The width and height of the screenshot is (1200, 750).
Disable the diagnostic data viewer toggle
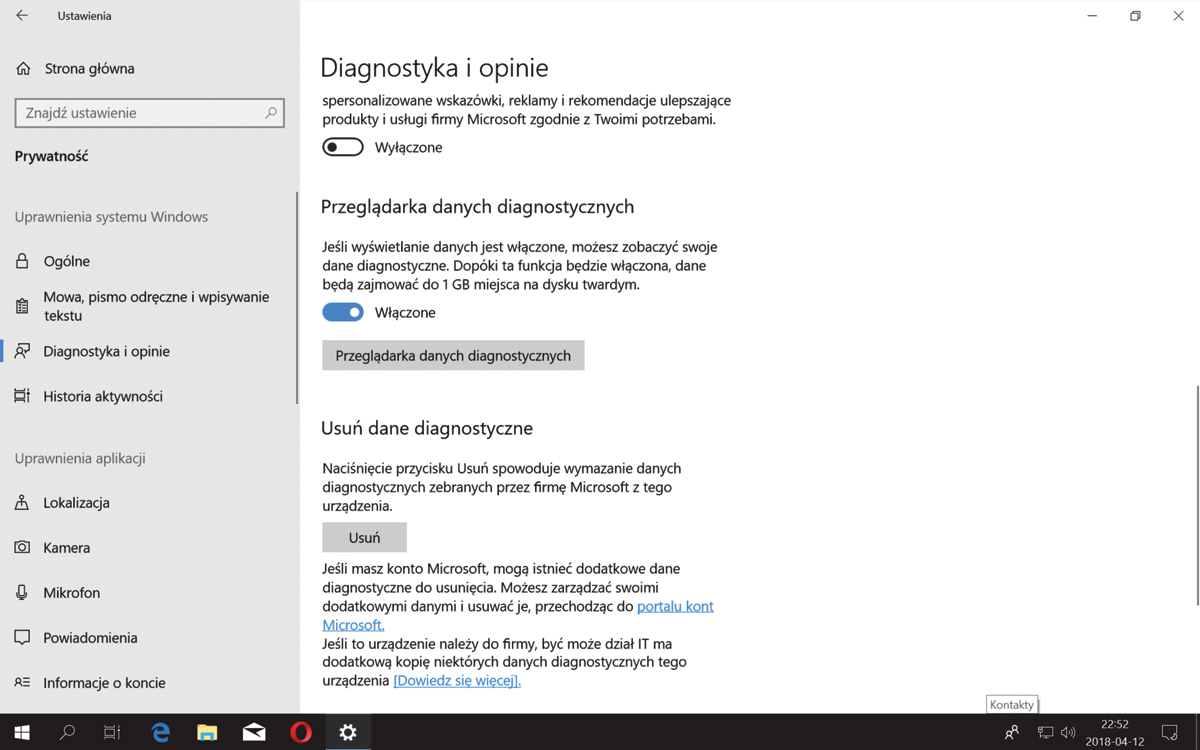tap(343, 312)
